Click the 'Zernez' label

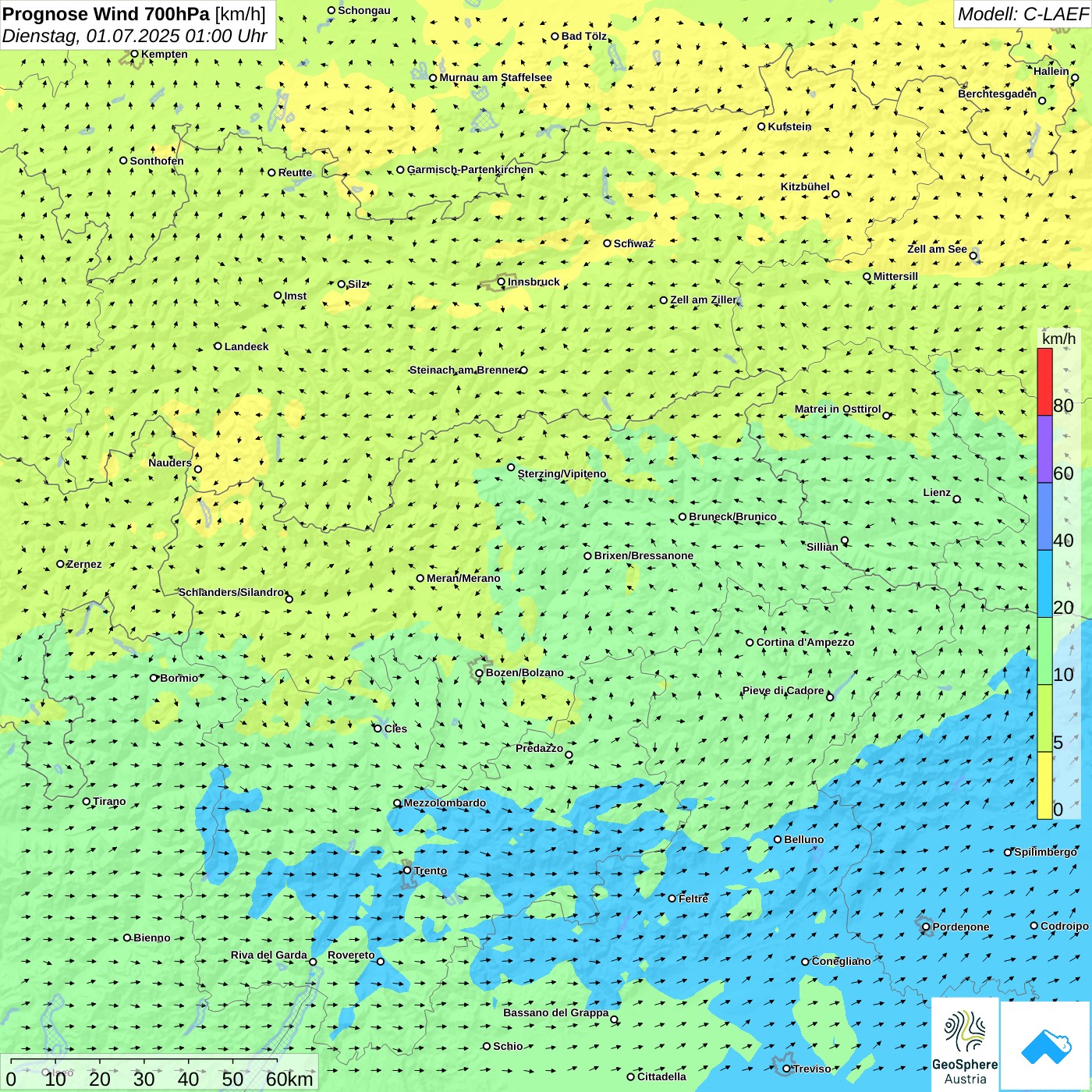pos(84,564)
